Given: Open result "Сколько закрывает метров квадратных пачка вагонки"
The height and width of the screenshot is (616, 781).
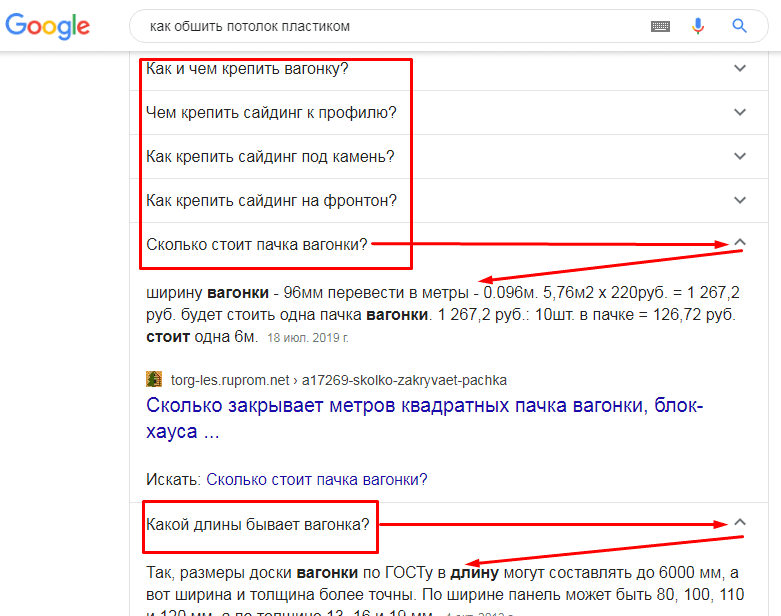Looking at the screenshot, I should point(424,418).
